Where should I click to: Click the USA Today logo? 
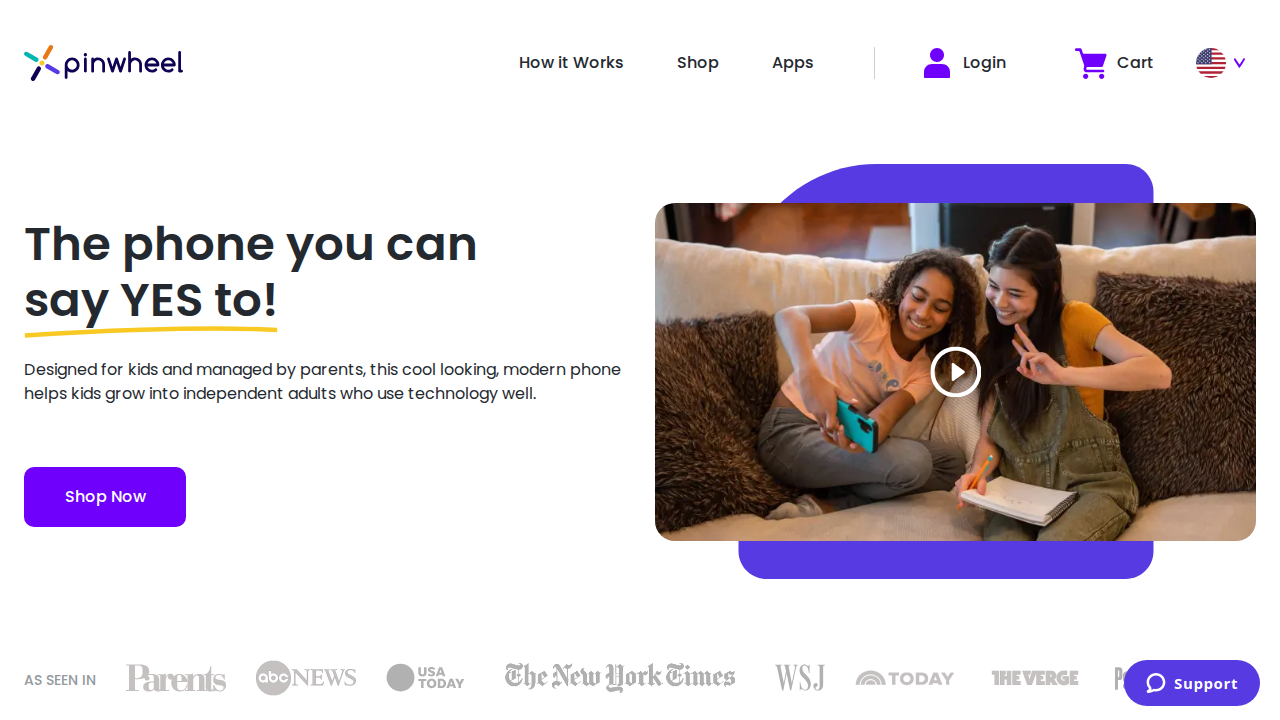pyautogui.click(x=426, y=678)
